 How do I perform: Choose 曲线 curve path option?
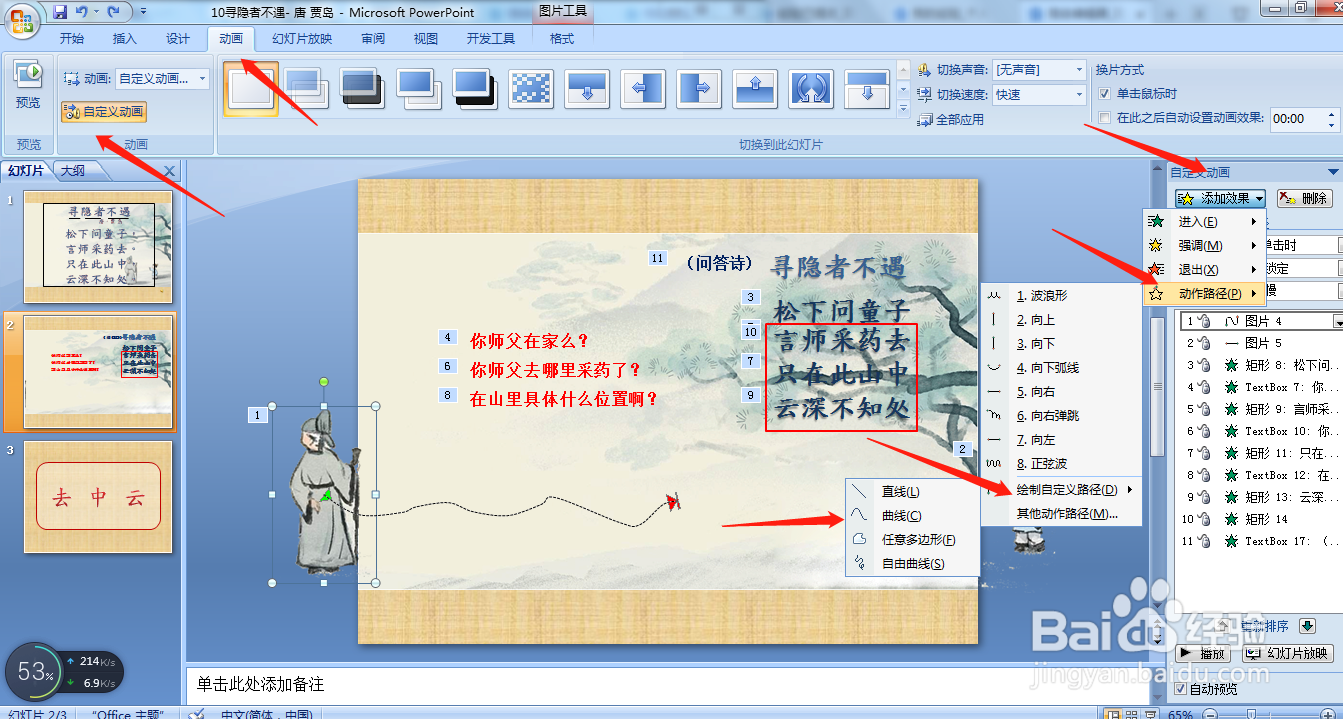coord(911,516)
